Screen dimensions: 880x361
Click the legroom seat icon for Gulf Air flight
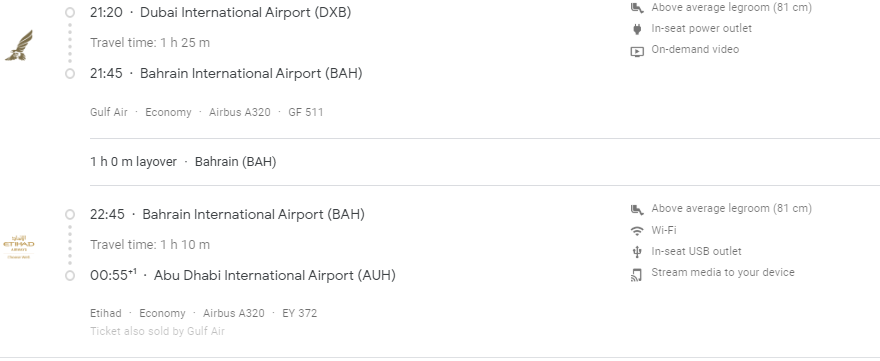coord(636,8)
